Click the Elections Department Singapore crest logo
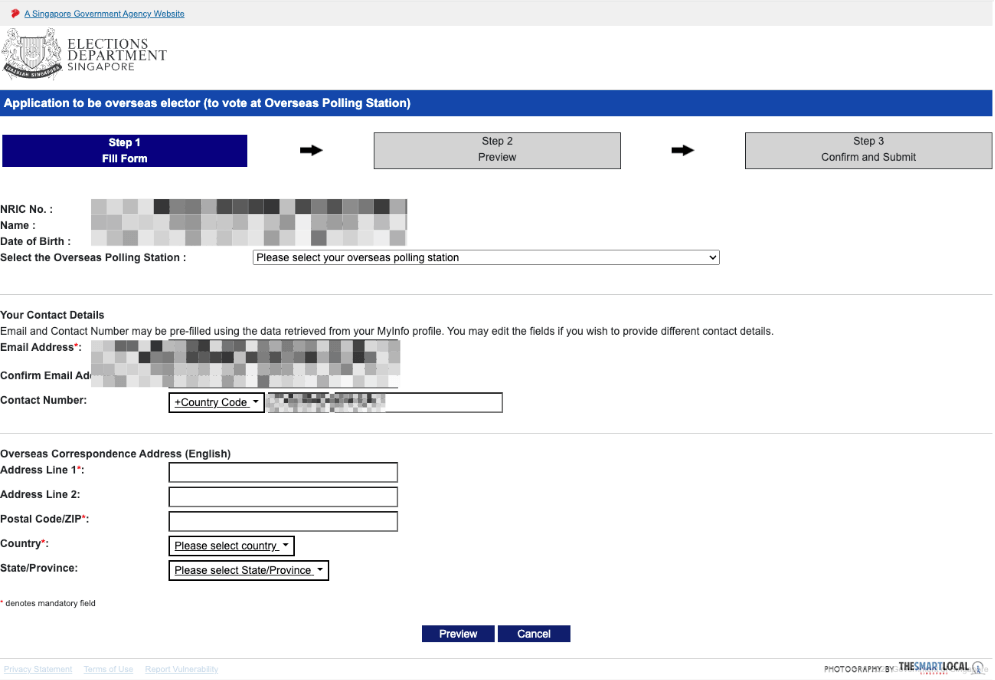 point(30,56)
